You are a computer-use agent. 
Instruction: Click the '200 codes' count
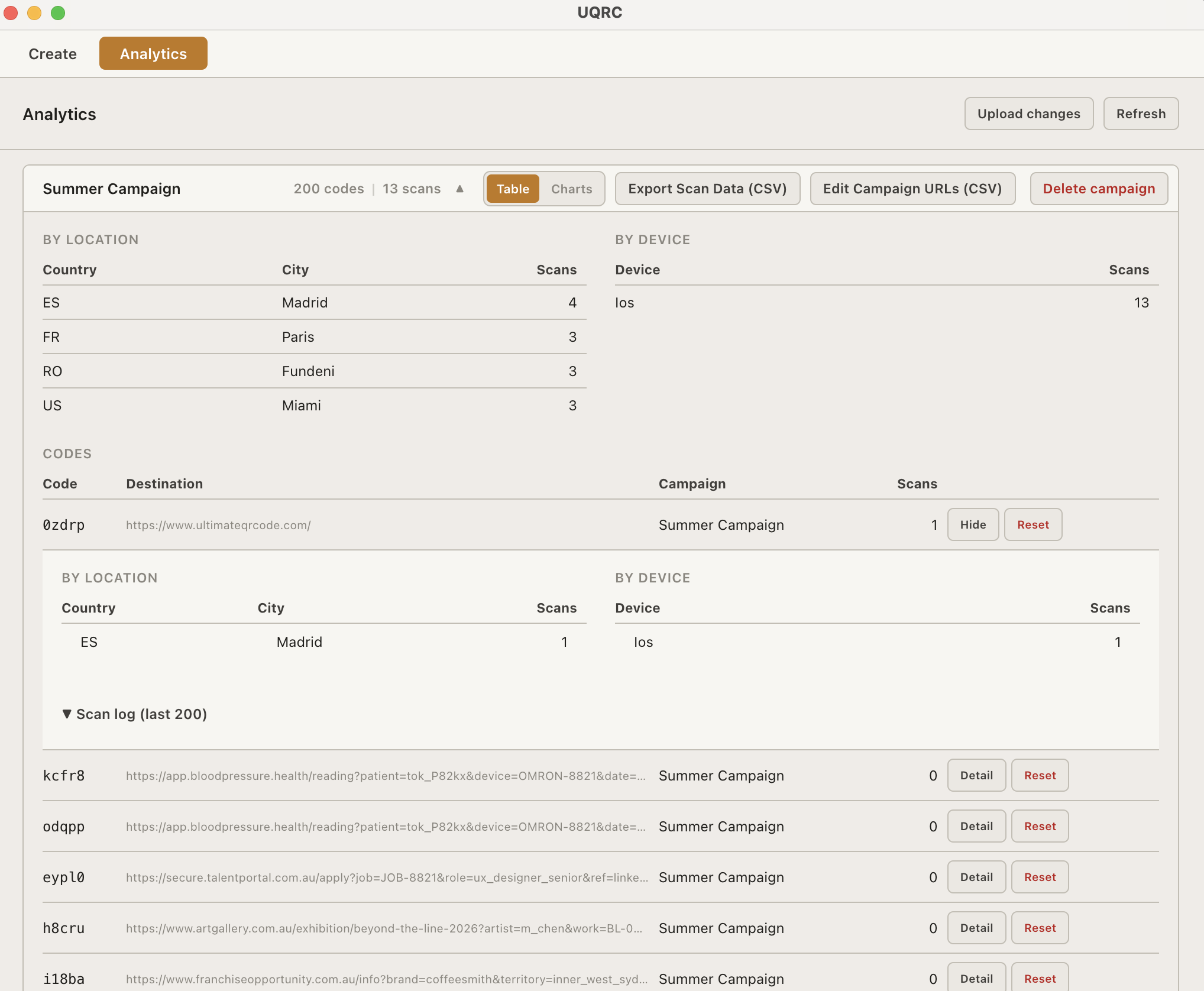tap(329, 189)
